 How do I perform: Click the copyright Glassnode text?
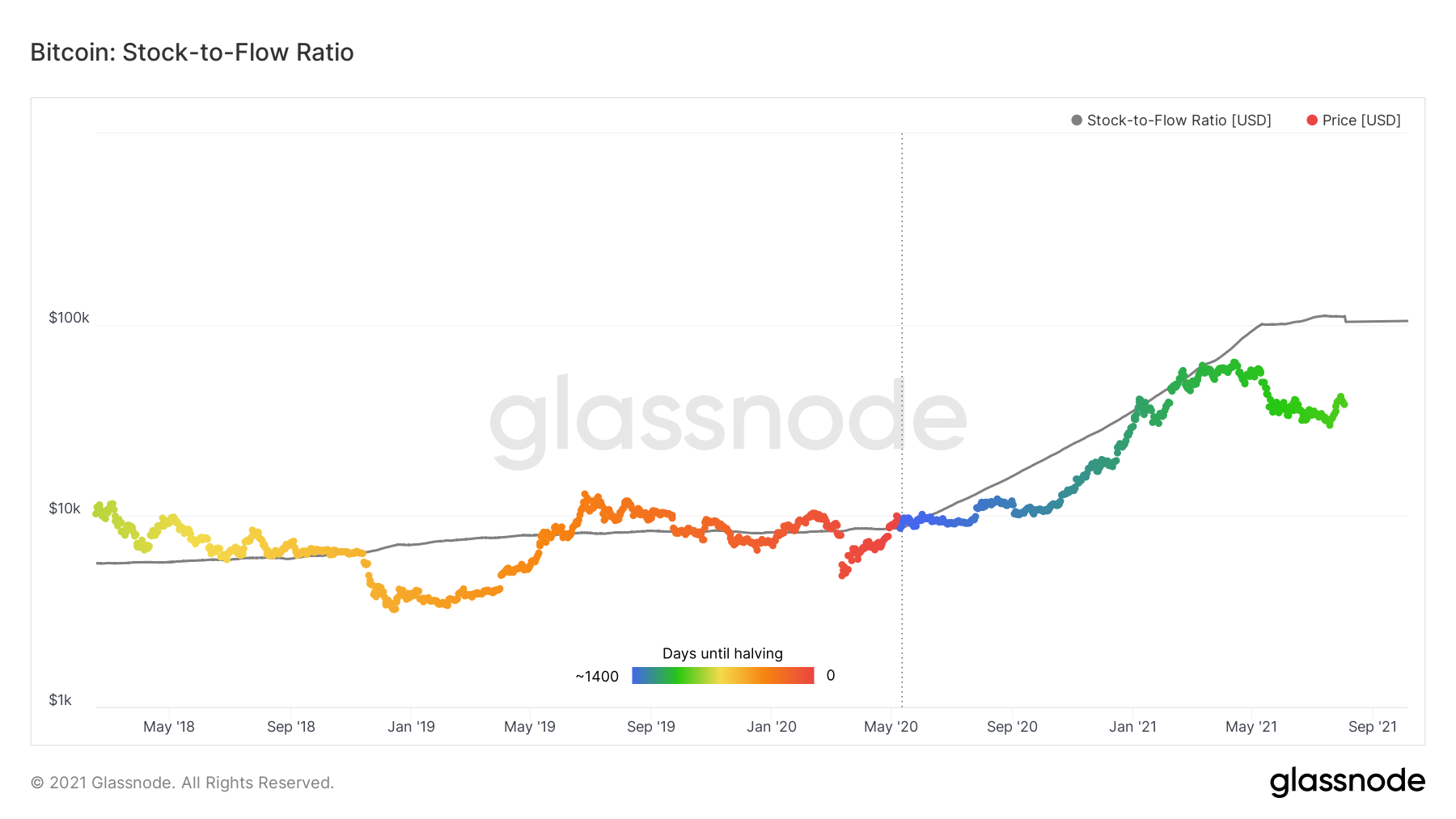182,783
